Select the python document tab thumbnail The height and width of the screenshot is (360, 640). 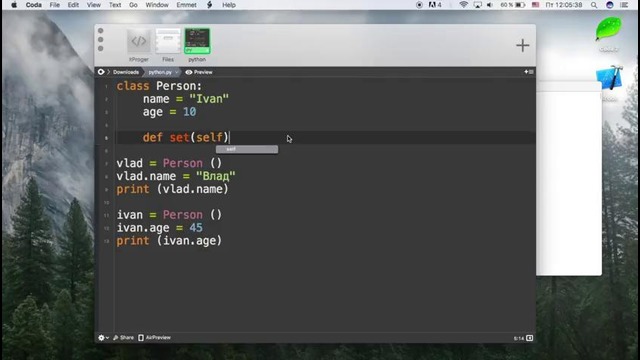pos(197,41)
